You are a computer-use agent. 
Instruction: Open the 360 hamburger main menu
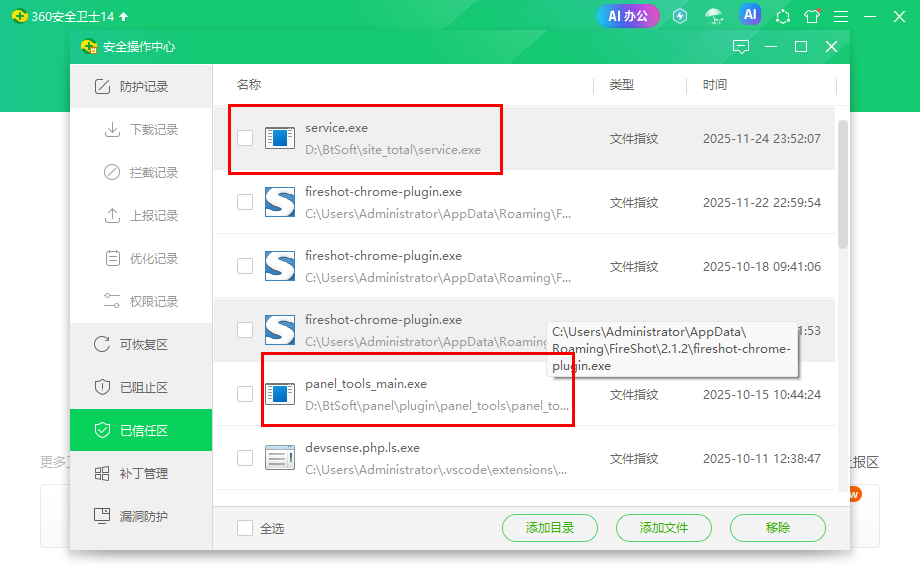pyautogui.click(x=841, y=17)
